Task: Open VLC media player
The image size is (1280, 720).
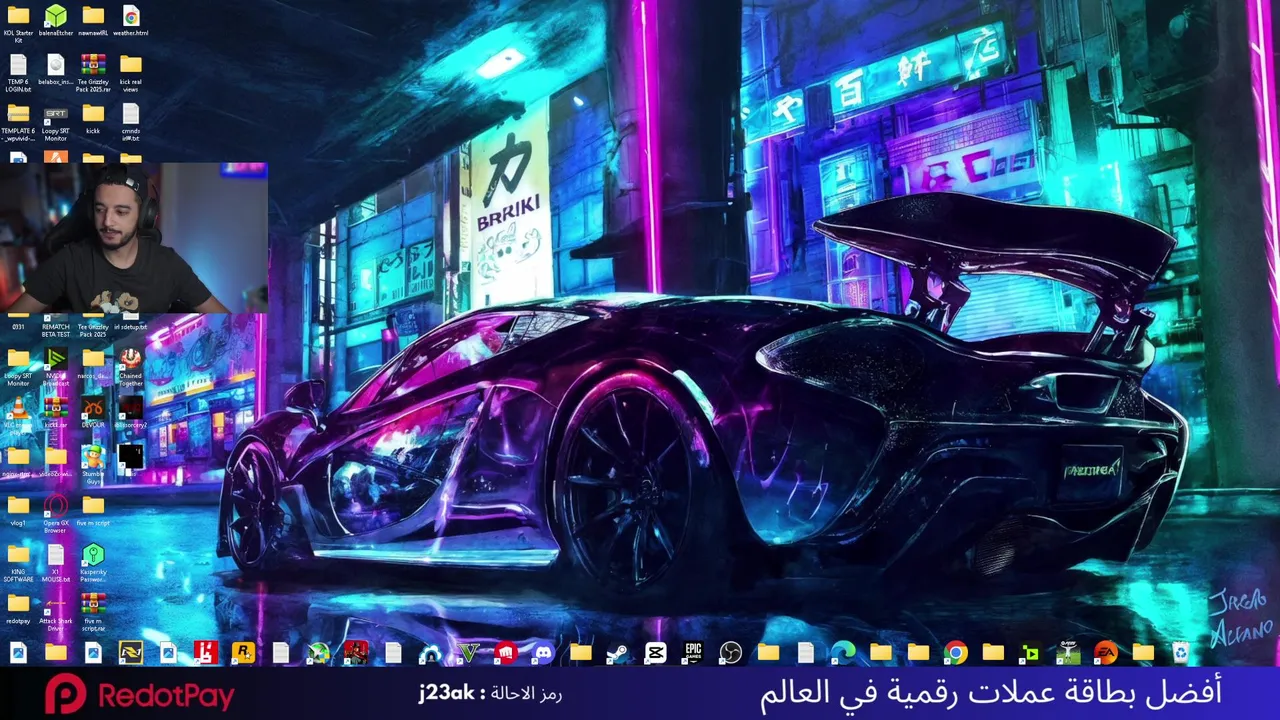Action: 18,413
